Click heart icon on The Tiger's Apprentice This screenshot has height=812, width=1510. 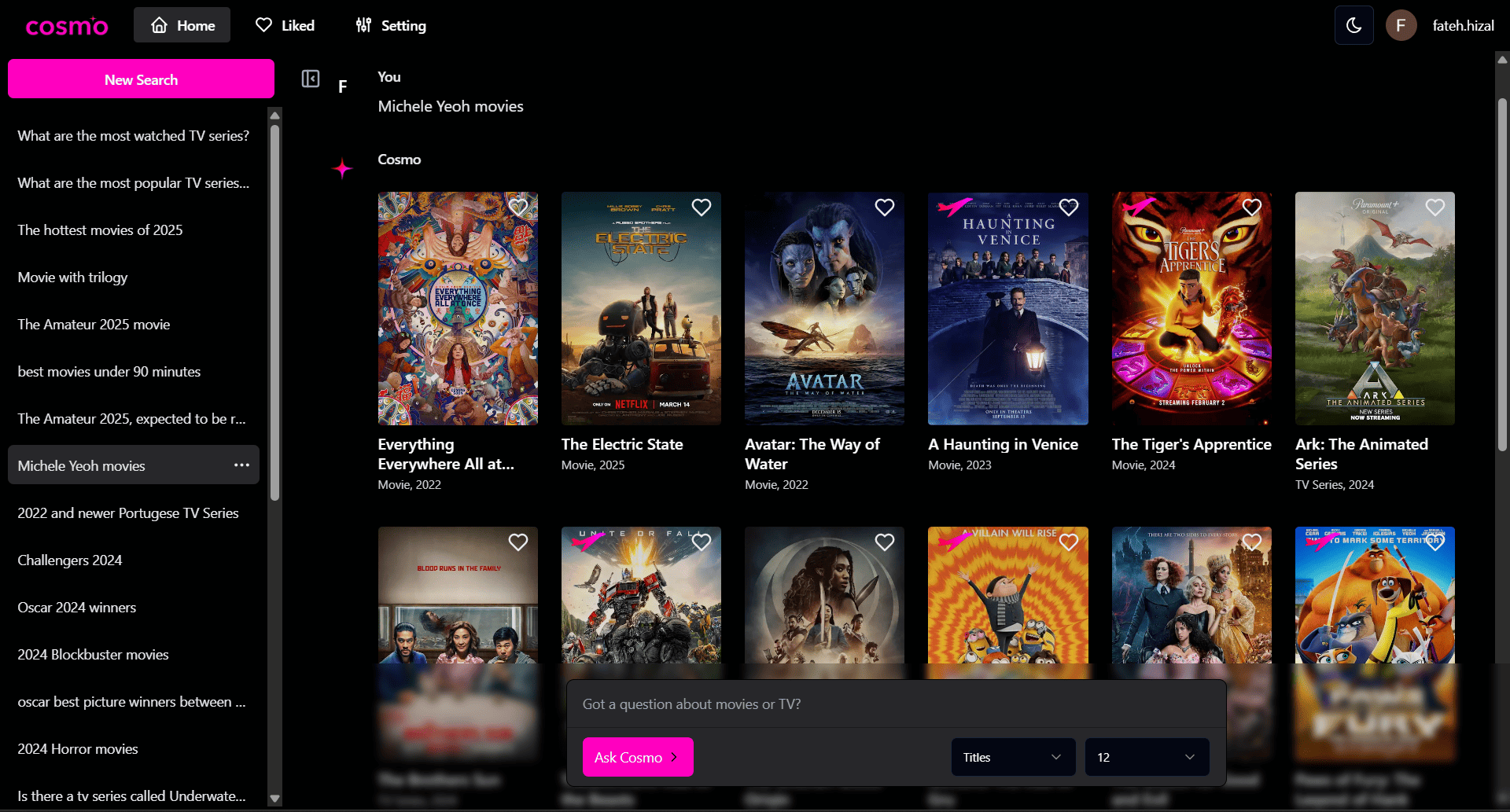1251,208
